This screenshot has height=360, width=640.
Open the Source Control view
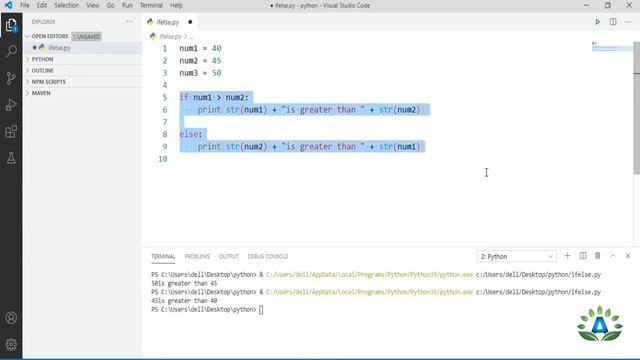point(11,78)
